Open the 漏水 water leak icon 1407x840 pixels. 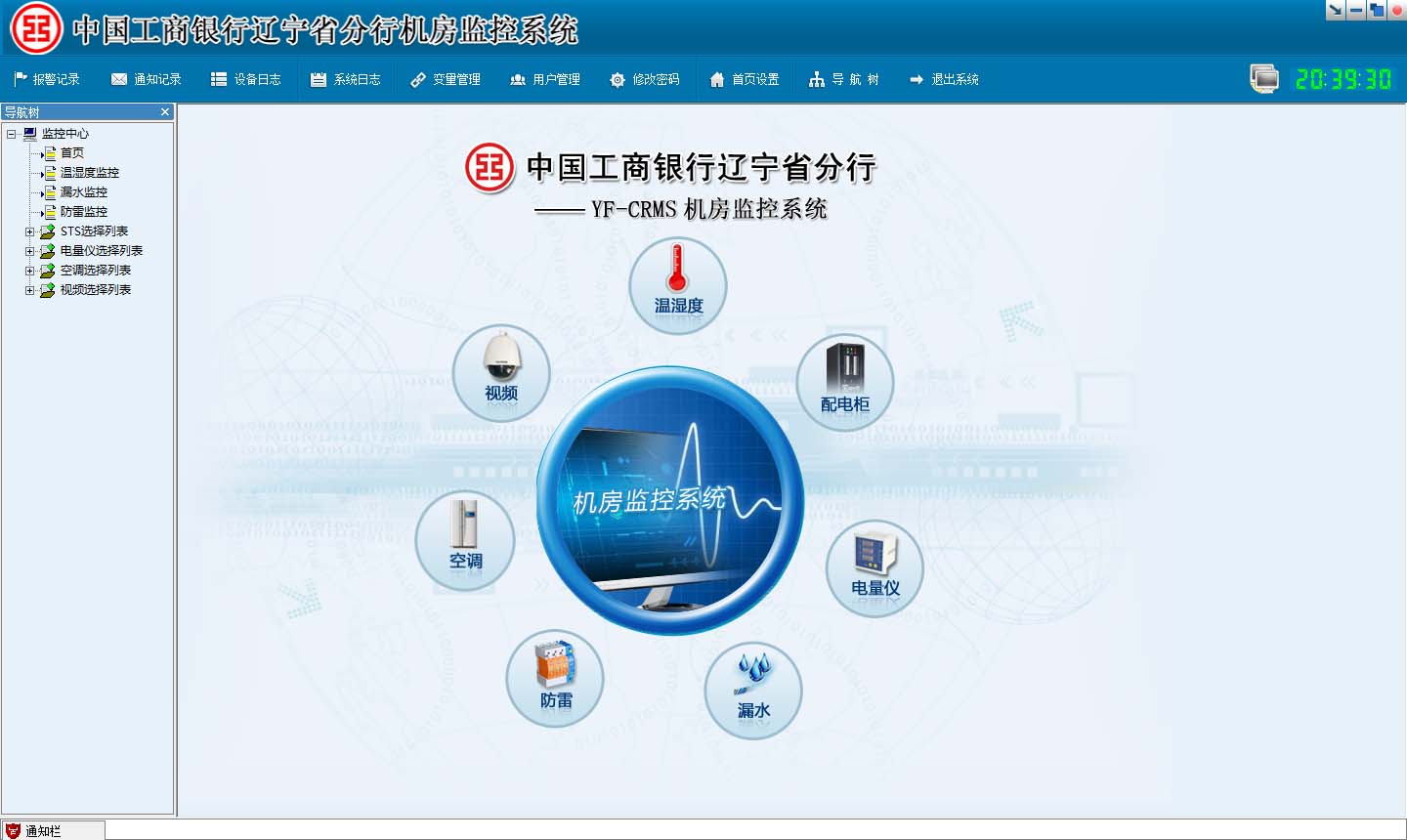coord(753,691)
